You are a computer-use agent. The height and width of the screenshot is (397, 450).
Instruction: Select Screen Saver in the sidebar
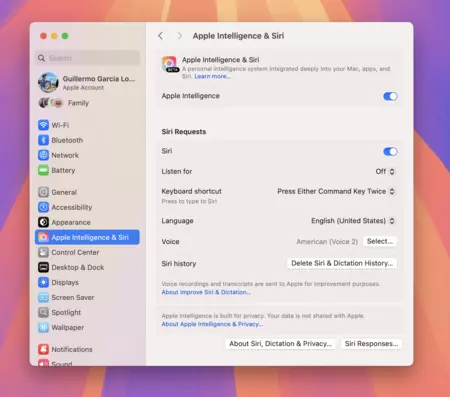(x=87, y=297)
